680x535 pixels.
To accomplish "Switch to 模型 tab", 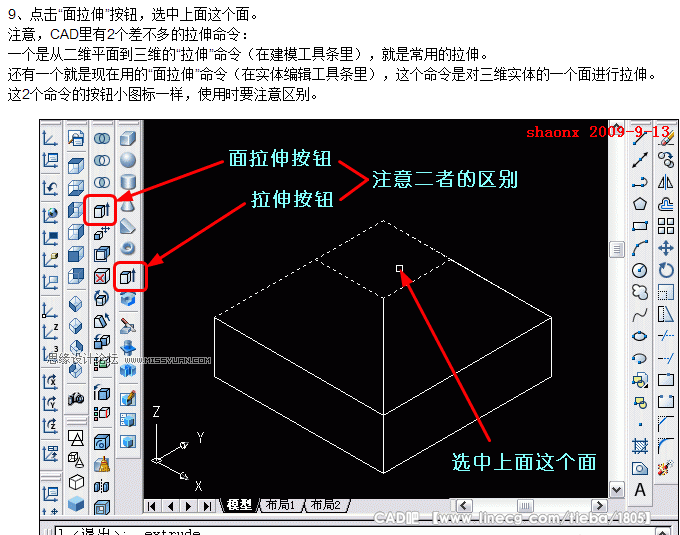I will click(x=239, y=505).
